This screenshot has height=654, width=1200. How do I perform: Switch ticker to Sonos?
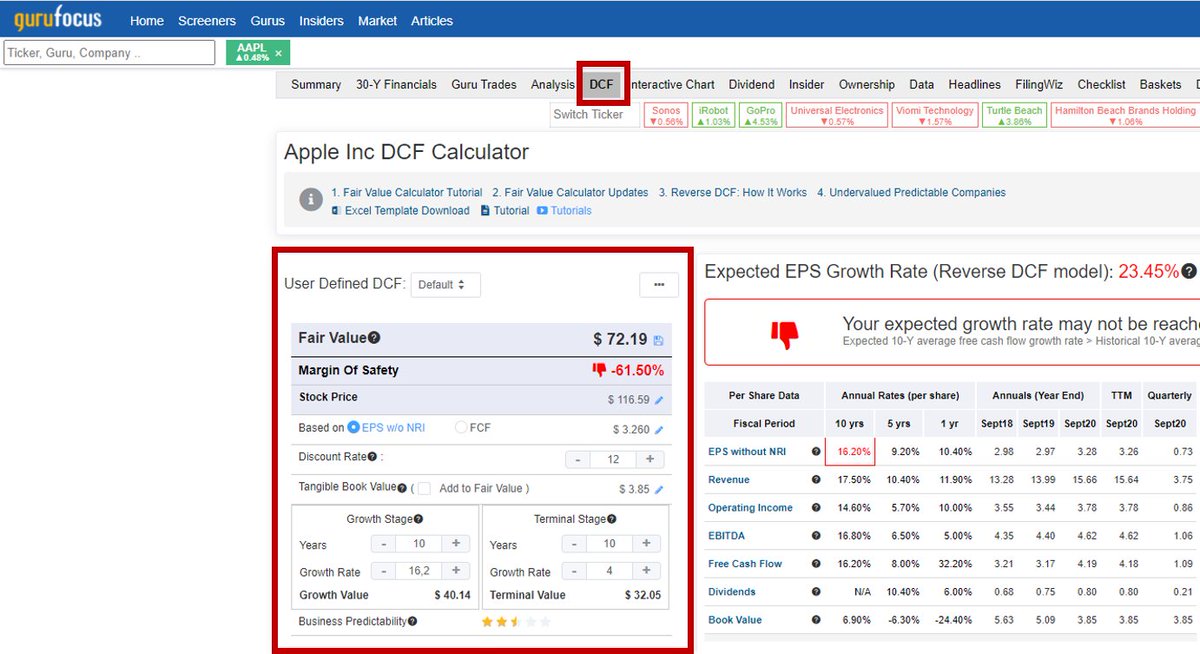pyautogui.click(x=666, y=115)
